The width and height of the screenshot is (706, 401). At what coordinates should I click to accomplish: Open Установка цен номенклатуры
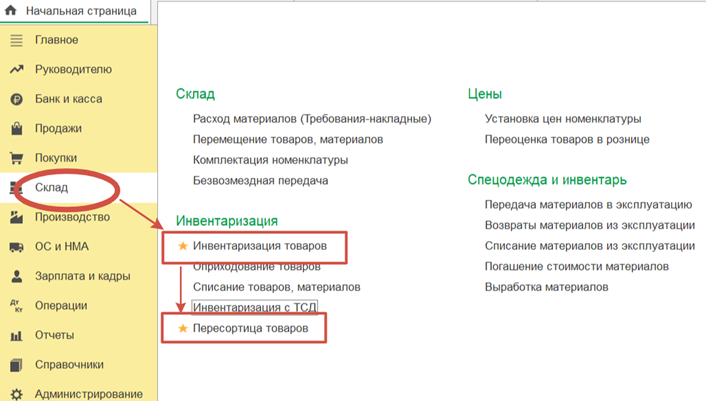(x=563, y=119)
